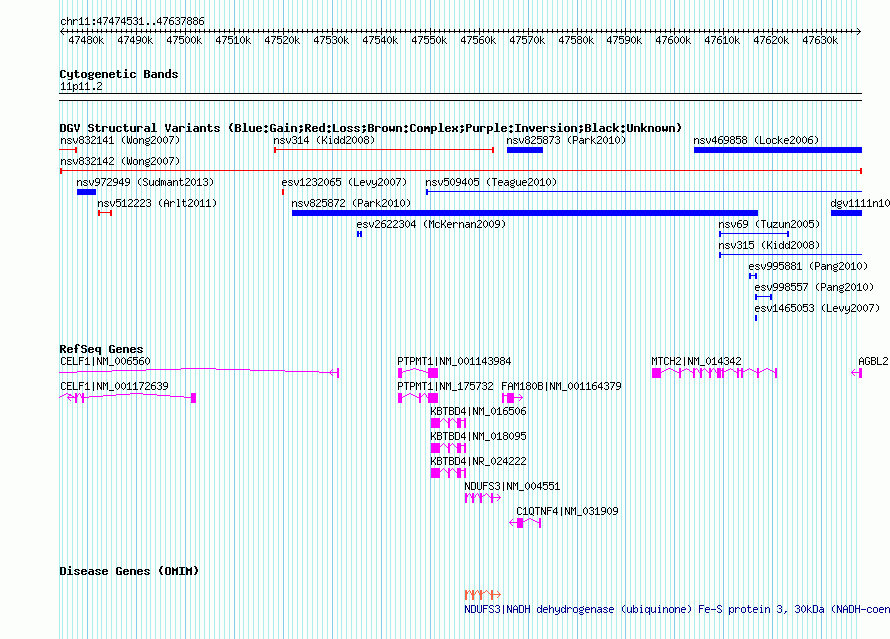890x639 pixels.
Task: Click the nsv512223 (Arlt2011) red marker
Action: [104, 213]
